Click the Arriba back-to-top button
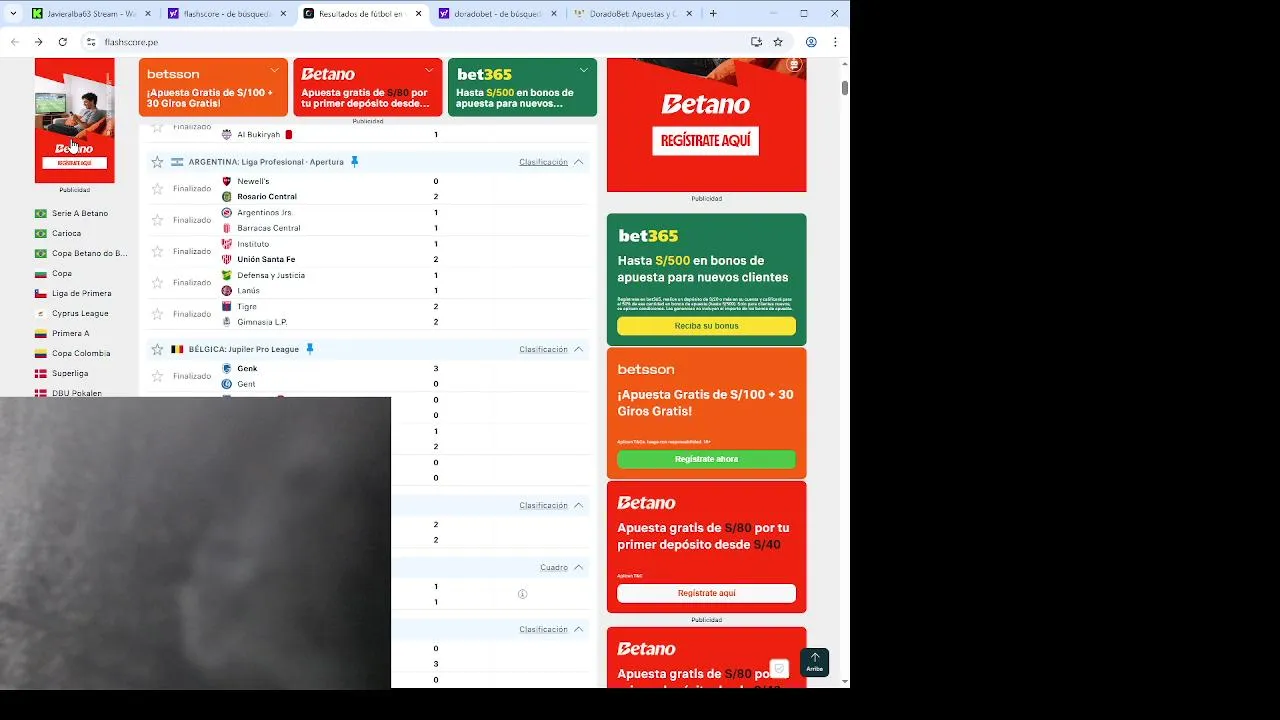The image size is (1280, 720). 814,662
